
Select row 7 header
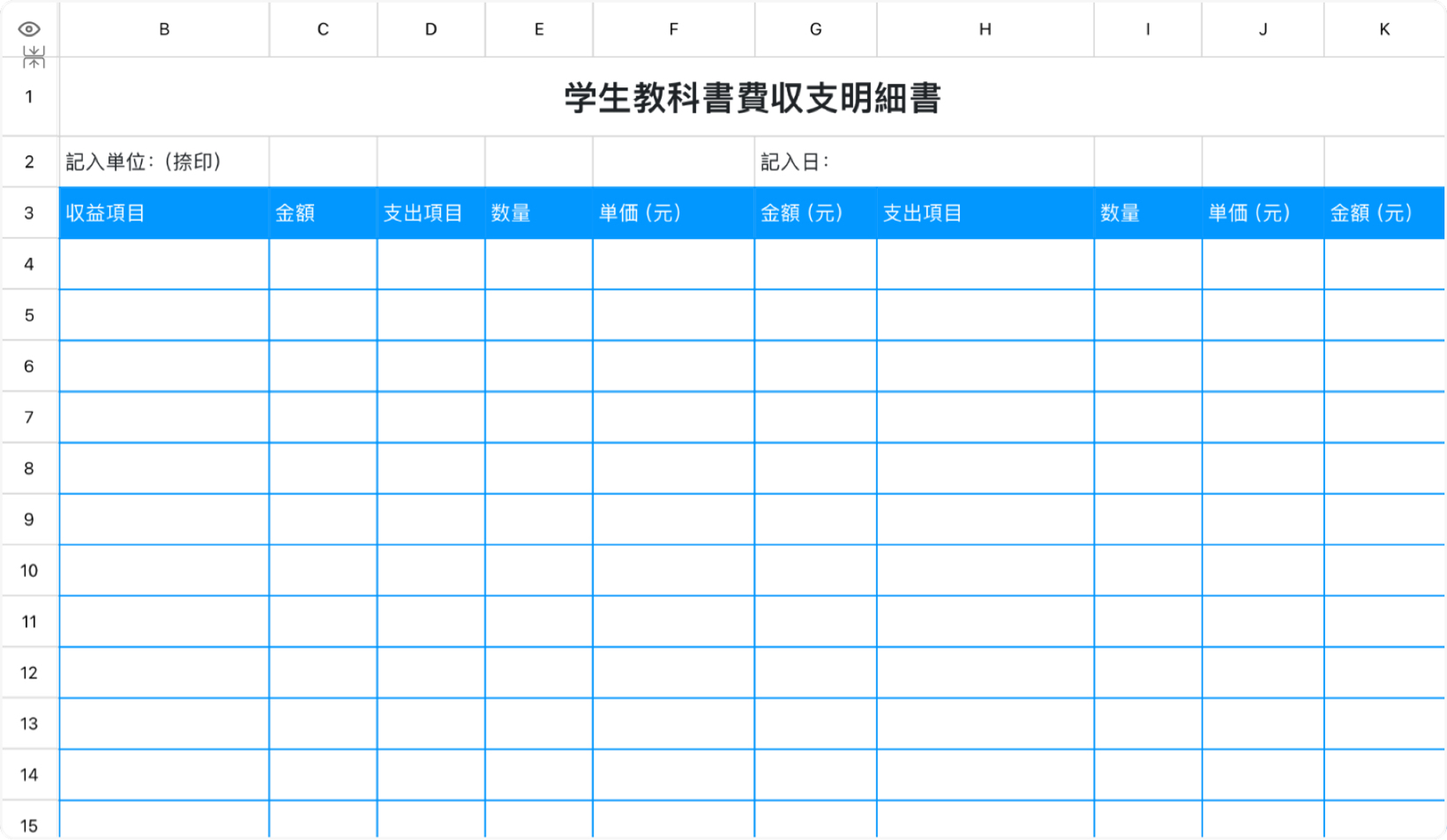29,417
